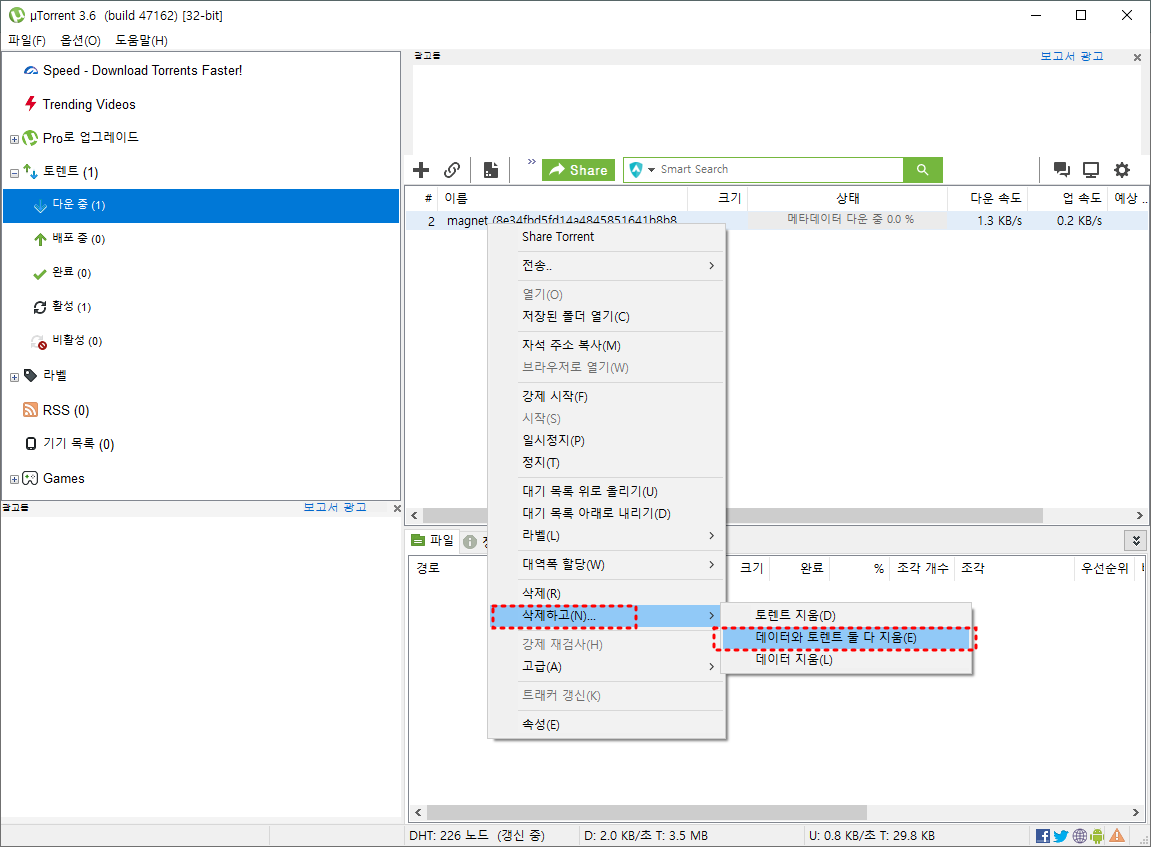This screenshot has width=1151, height=847.
Task: Choose 데이터 지움(L) in submenu
Action: pos(846,659)
